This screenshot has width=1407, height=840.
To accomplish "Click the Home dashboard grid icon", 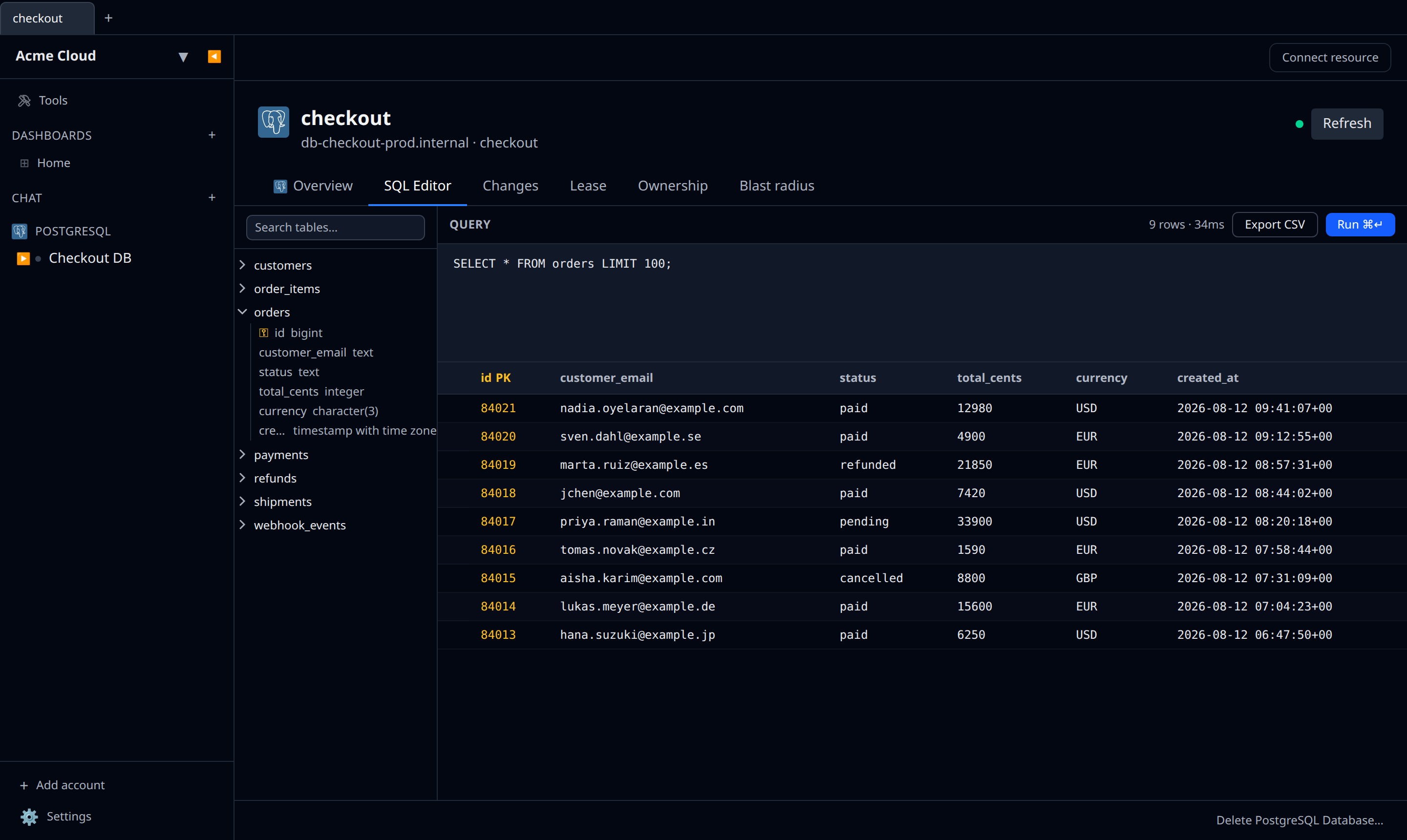I will [x=24, y=163].
